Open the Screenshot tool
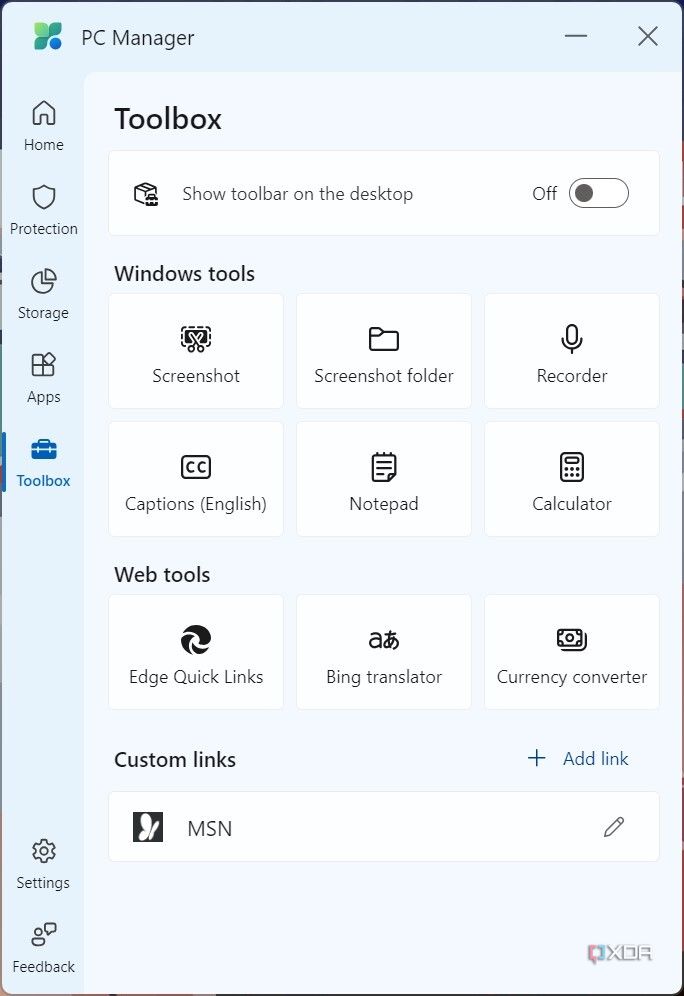684x996 pixels. (196, 351)
